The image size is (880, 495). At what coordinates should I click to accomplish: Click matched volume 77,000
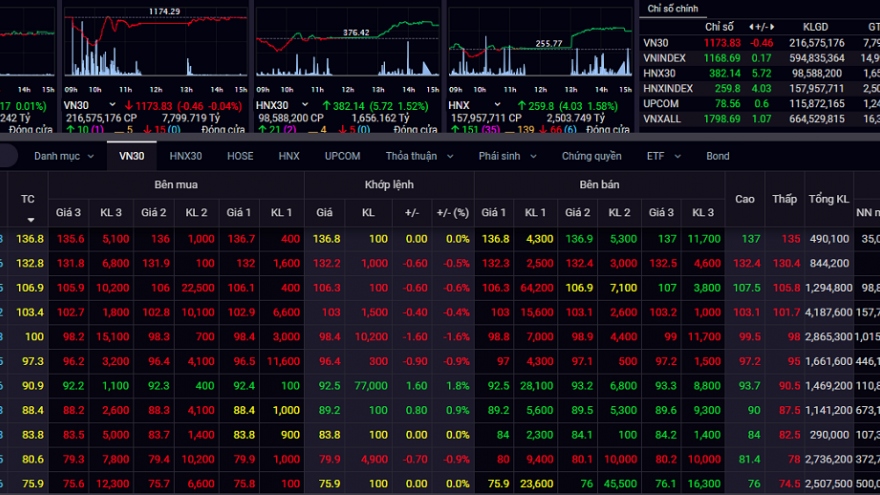371,386
